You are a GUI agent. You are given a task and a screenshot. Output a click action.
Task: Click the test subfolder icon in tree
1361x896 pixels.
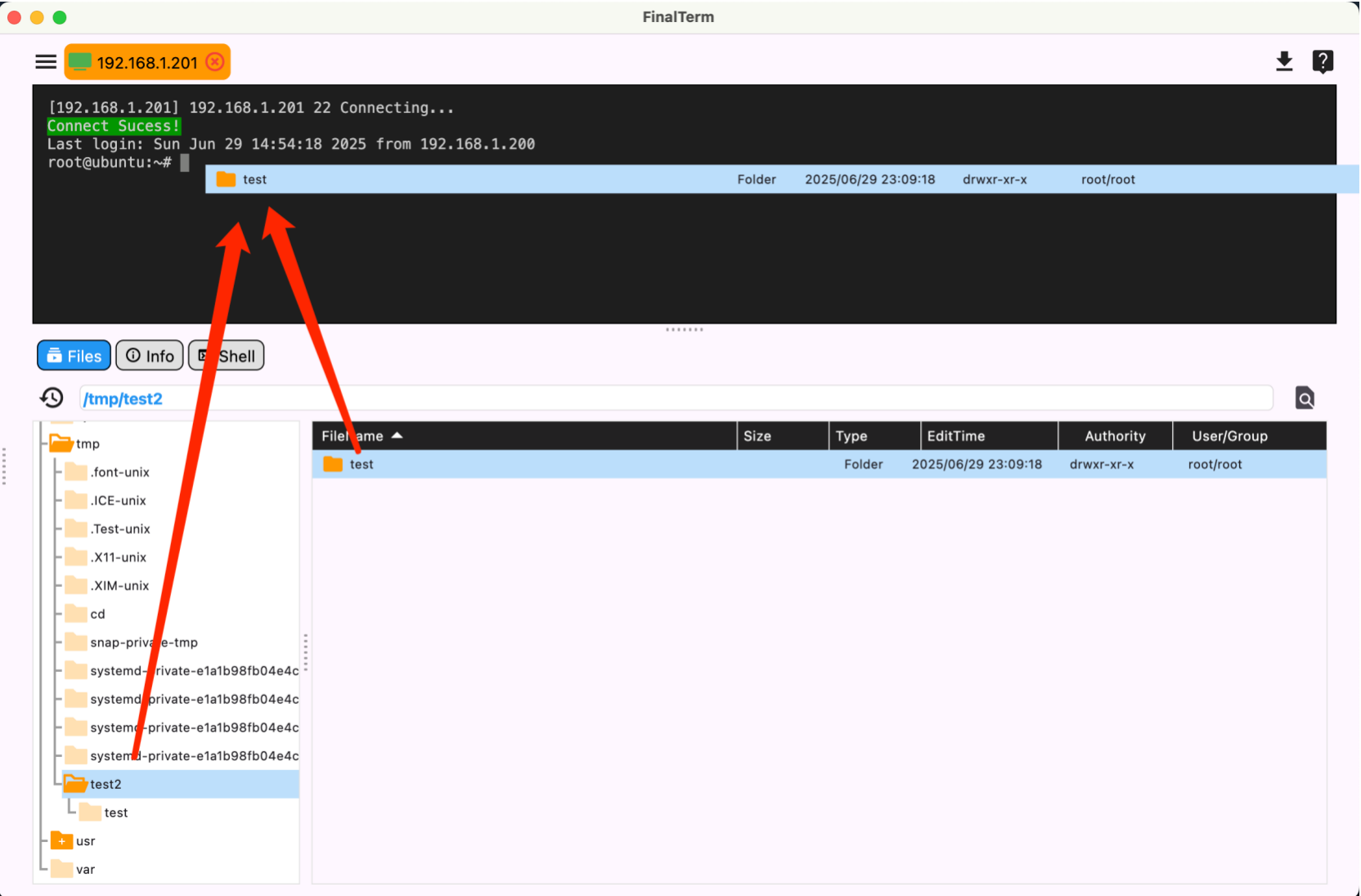tap(90, 812)
